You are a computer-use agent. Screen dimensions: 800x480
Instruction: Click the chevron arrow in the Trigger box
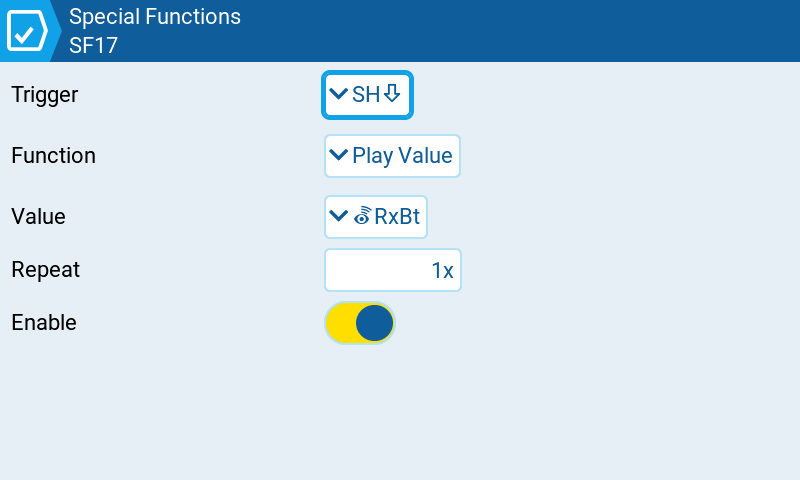tap(338, 94)
